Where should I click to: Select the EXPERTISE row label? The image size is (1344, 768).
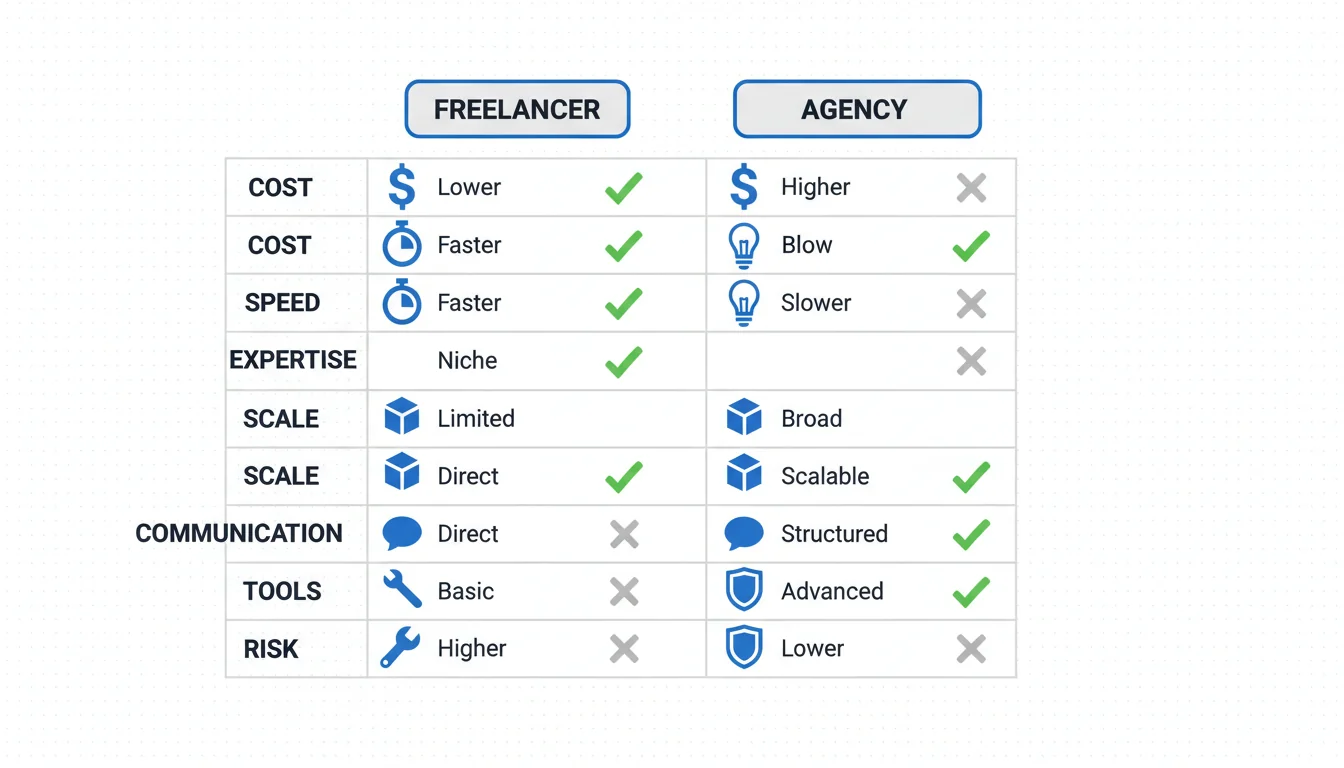click(293, 360)
